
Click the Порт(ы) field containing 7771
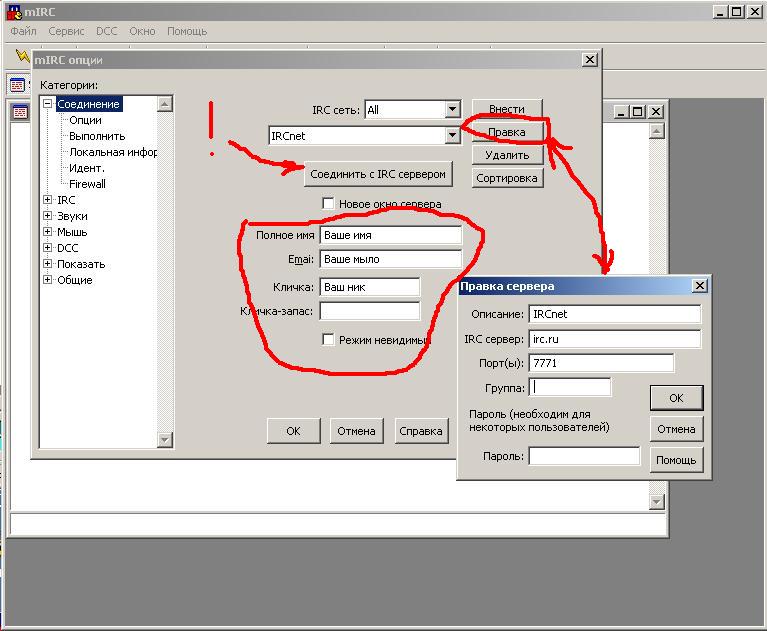(600, 363)
